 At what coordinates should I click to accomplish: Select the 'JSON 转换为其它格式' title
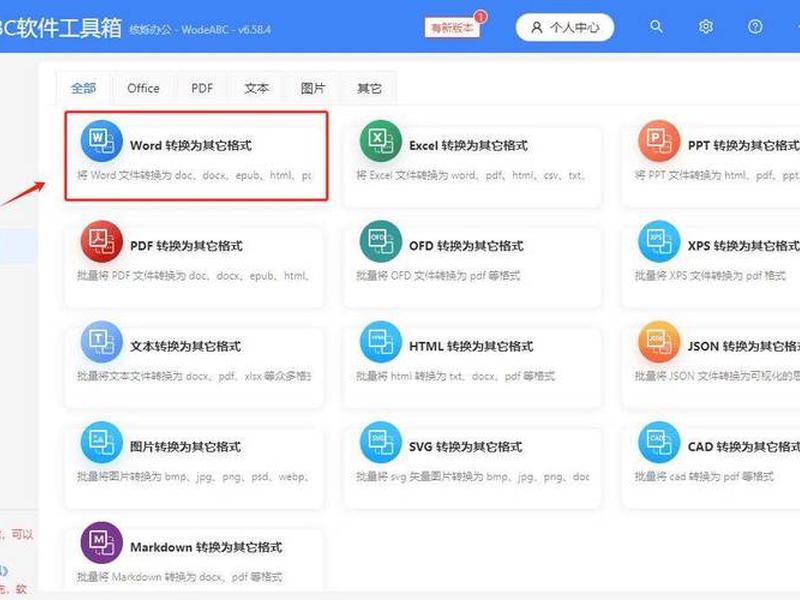click(743, 346)
